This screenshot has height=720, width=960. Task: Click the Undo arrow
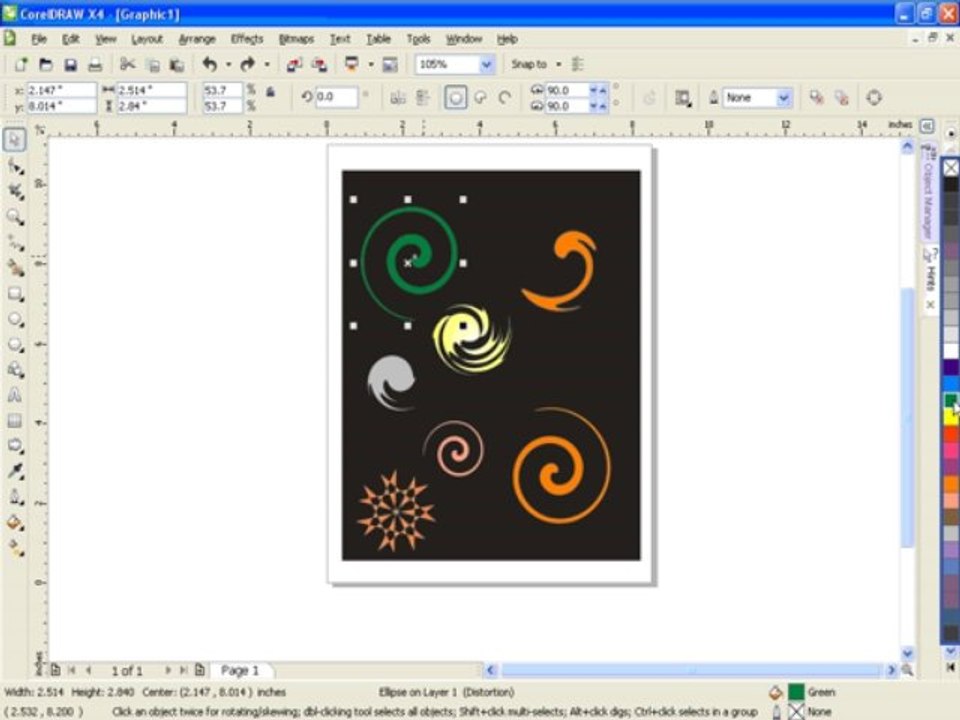(x=210, y=64)
